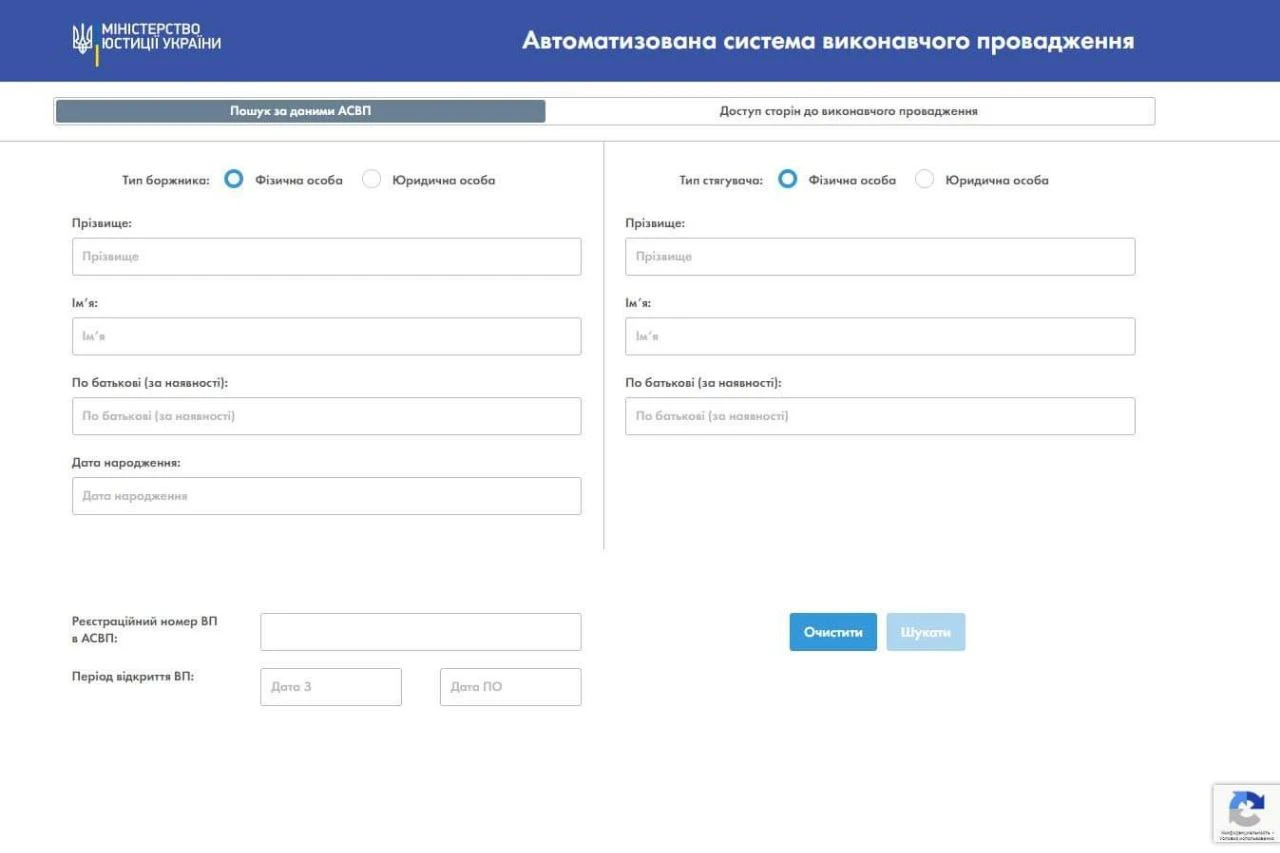Click the Шукати button

[925, 631]
